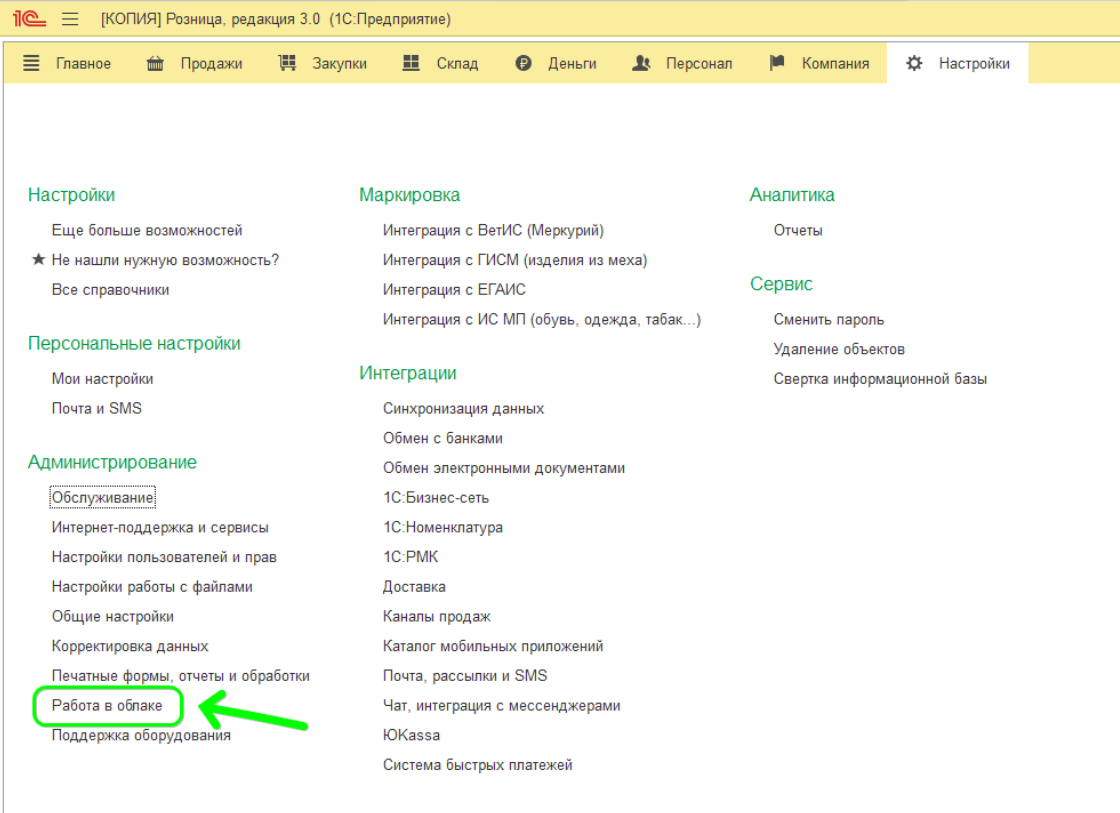Screen dimensions: 1120x813
Task: Open Синхронизация данных
Action: point(463,409)
